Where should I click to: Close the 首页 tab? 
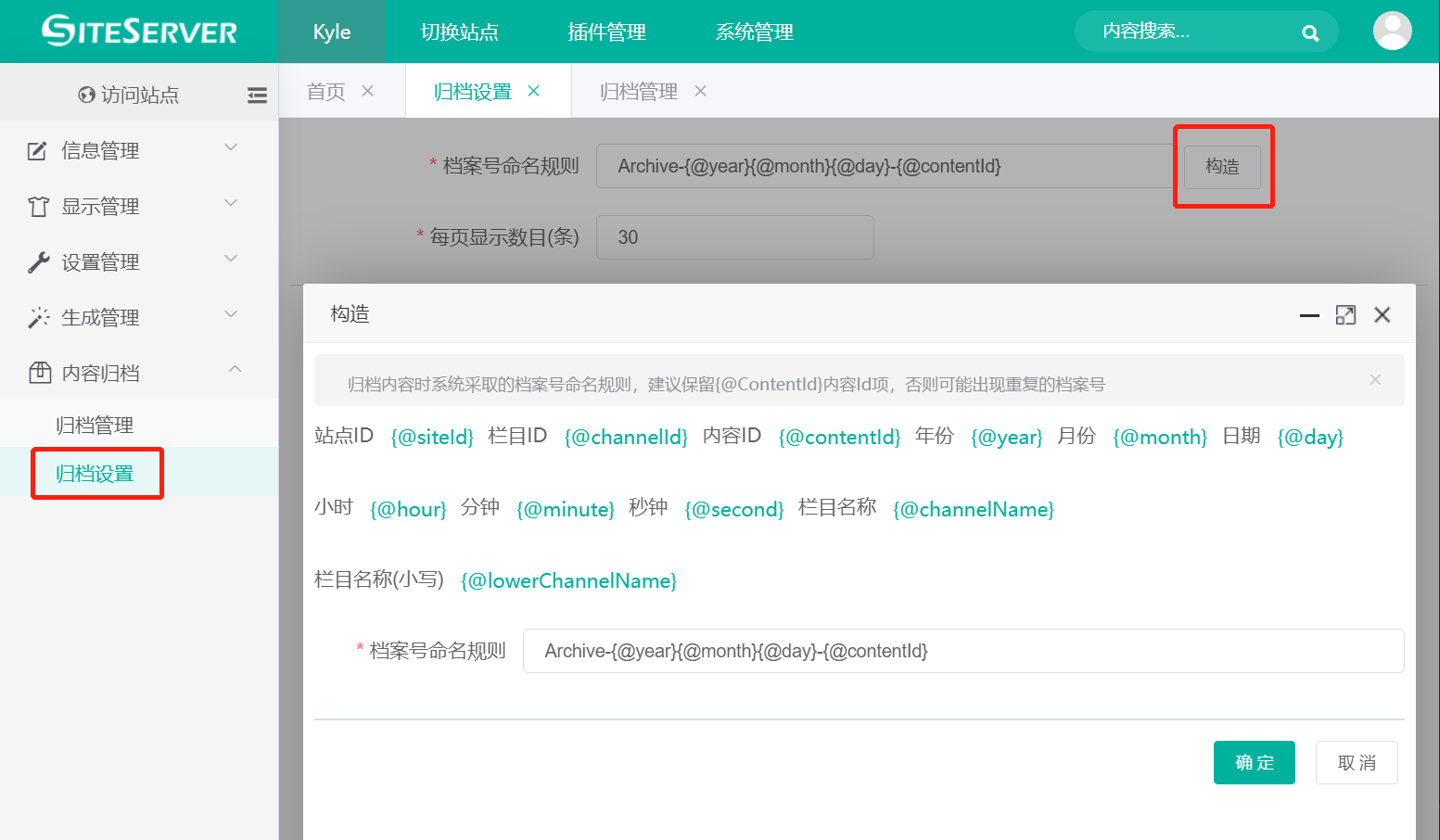pos(368,91)
